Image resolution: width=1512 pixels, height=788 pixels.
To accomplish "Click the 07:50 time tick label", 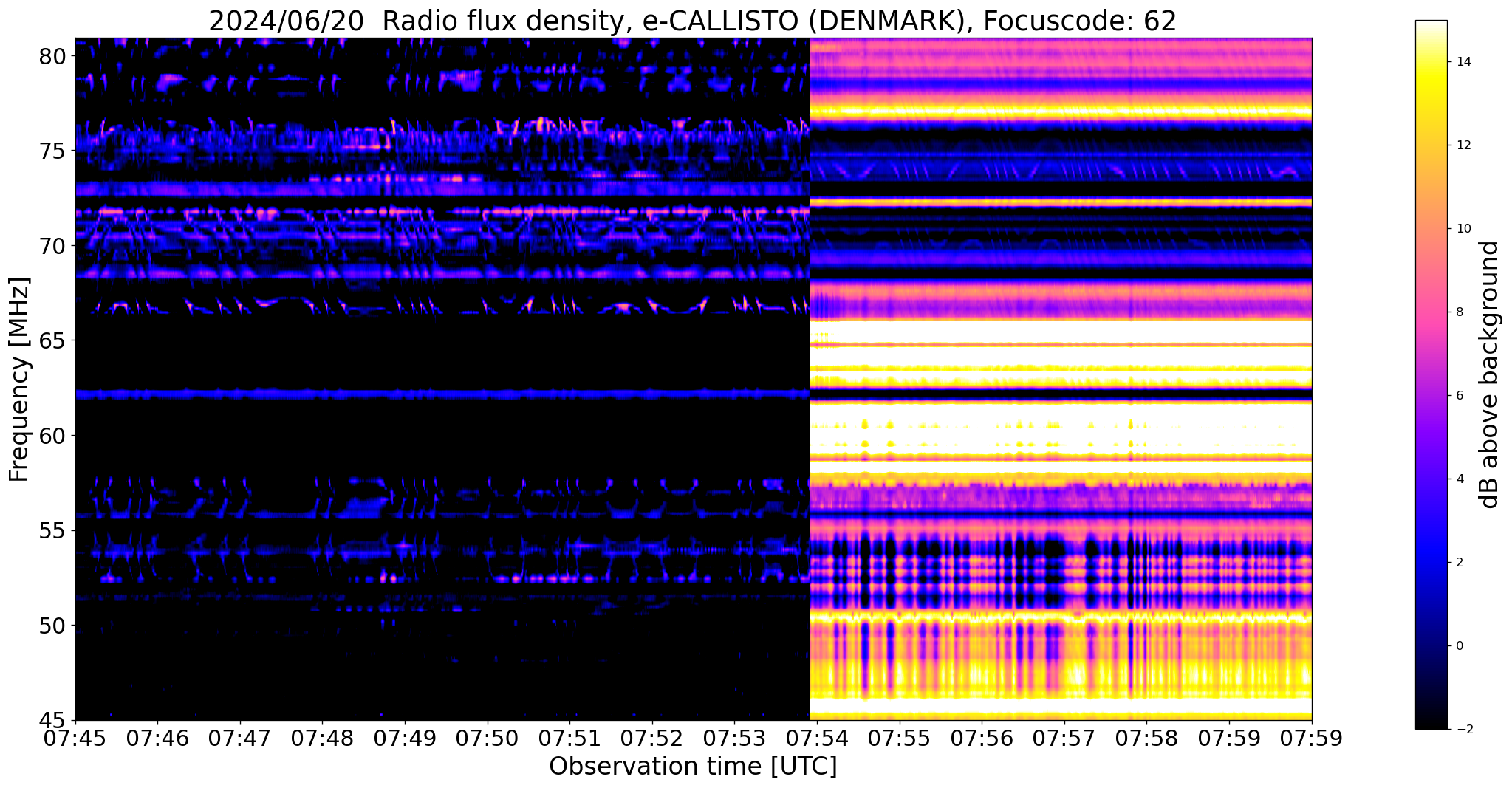I will pos(488,740).
